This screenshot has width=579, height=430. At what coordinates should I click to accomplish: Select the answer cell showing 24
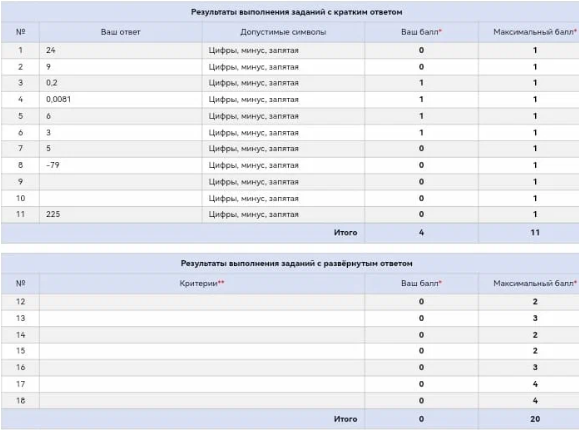[121, 50]
